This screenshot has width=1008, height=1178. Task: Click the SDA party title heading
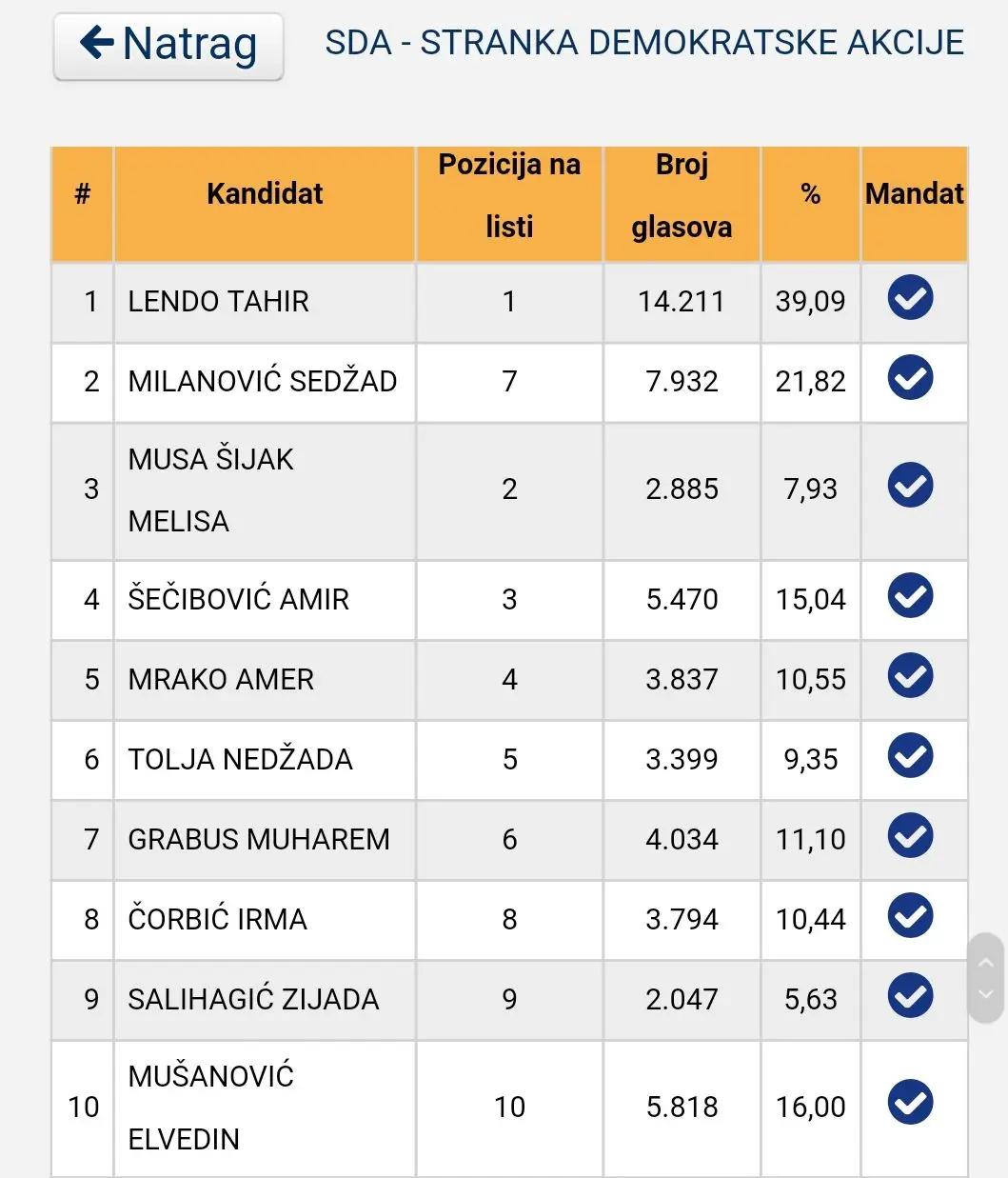[644, 44]
